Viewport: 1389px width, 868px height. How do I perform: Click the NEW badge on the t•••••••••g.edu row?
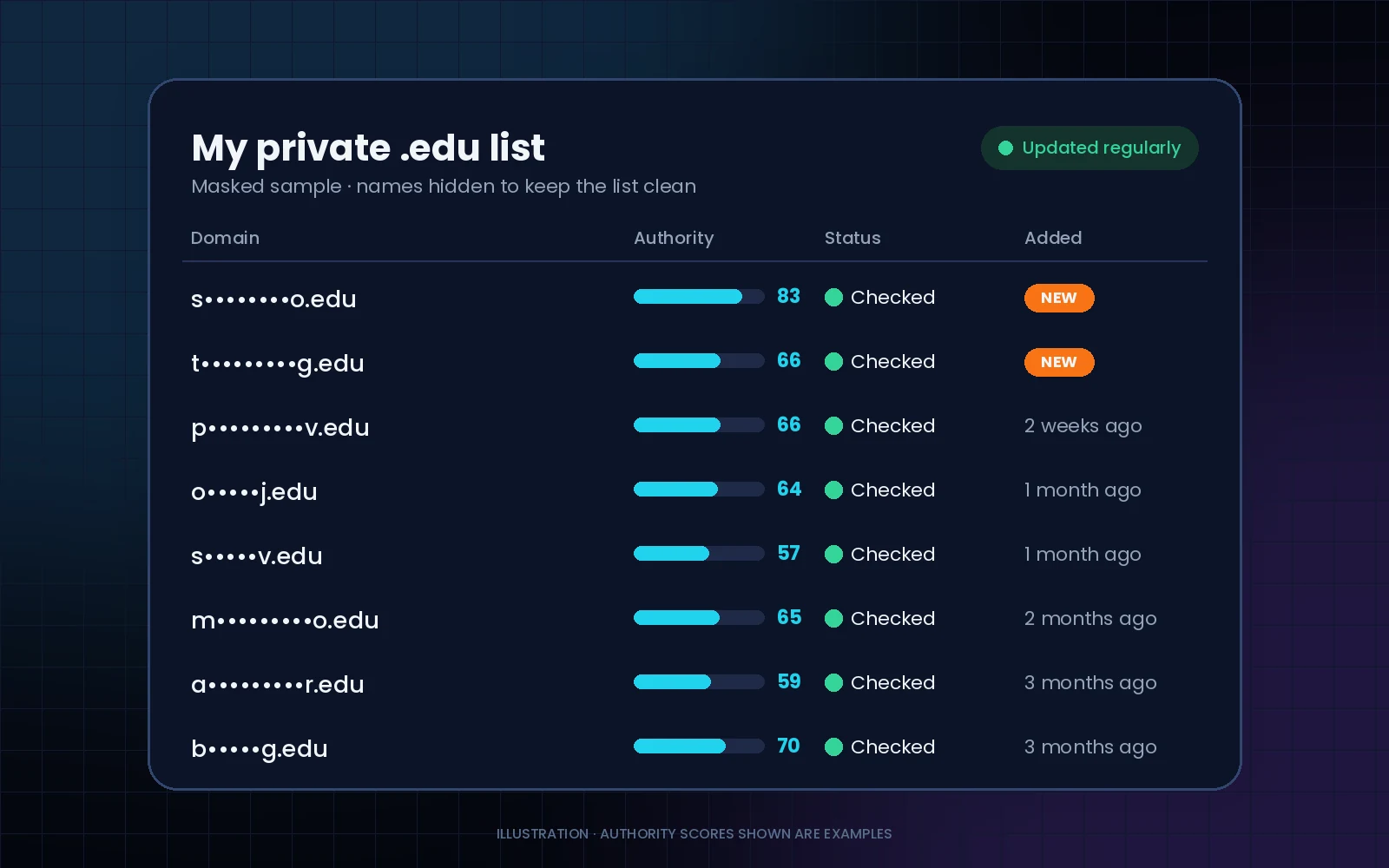point(1059,362)
